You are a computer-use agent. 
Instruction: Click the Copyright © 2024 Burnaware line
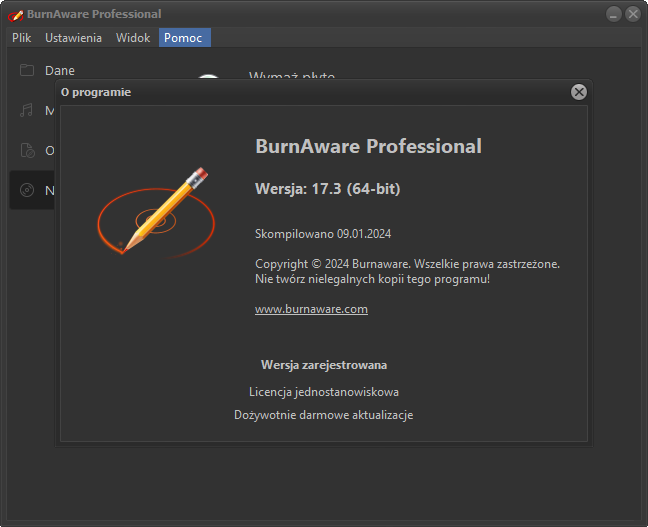coord(407,264)
